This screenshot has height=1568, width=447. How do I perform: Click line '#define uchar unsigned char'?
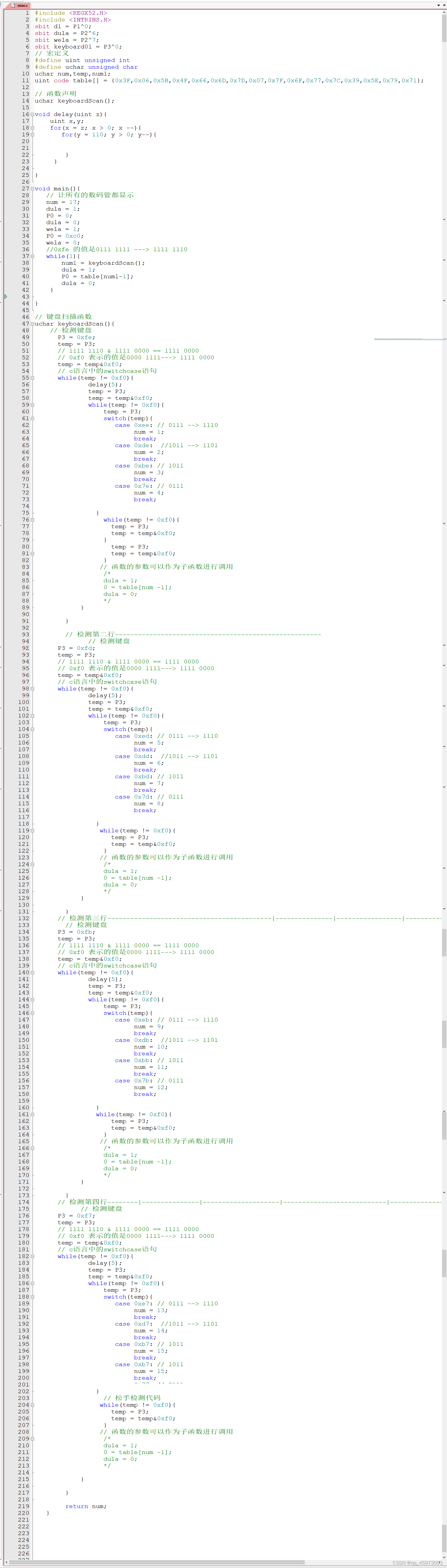point(86,67)
